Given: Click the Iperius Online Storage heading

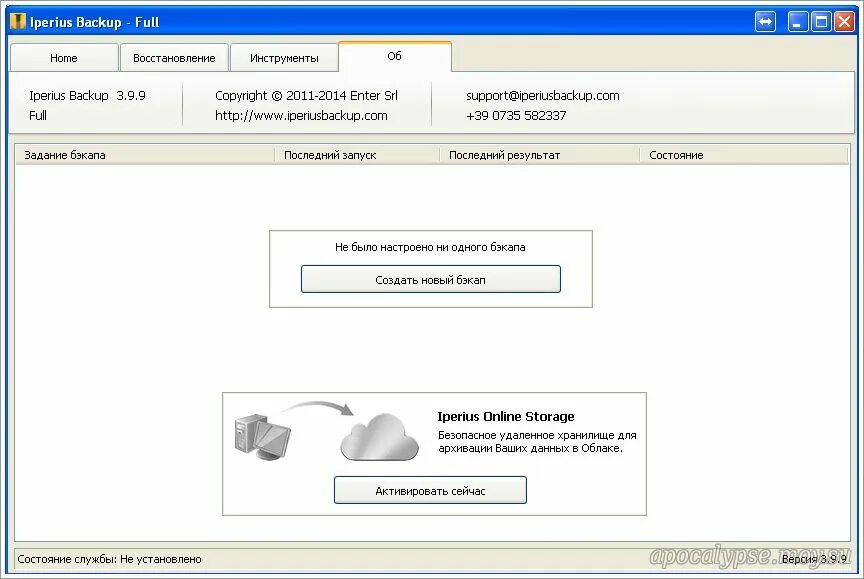Looking at the screenshot, I should pyautogui.click(x=506, y=416).
